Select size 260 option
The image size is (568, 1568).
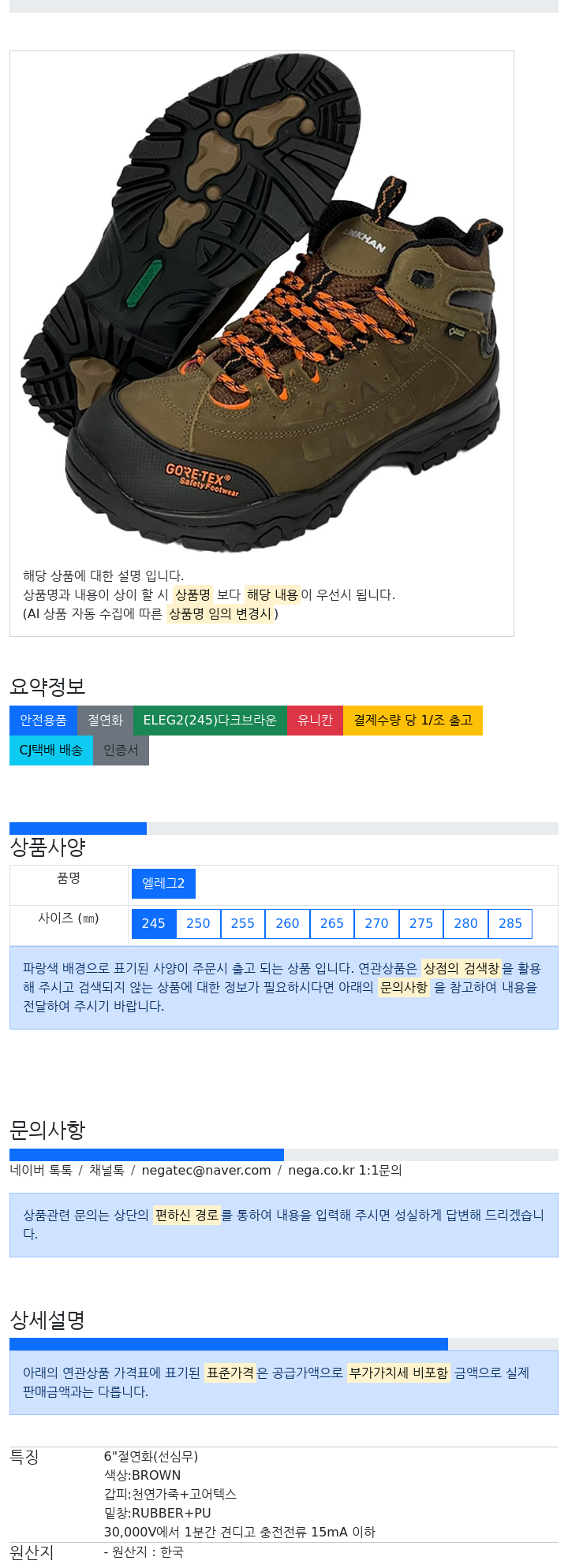point(287,923)
